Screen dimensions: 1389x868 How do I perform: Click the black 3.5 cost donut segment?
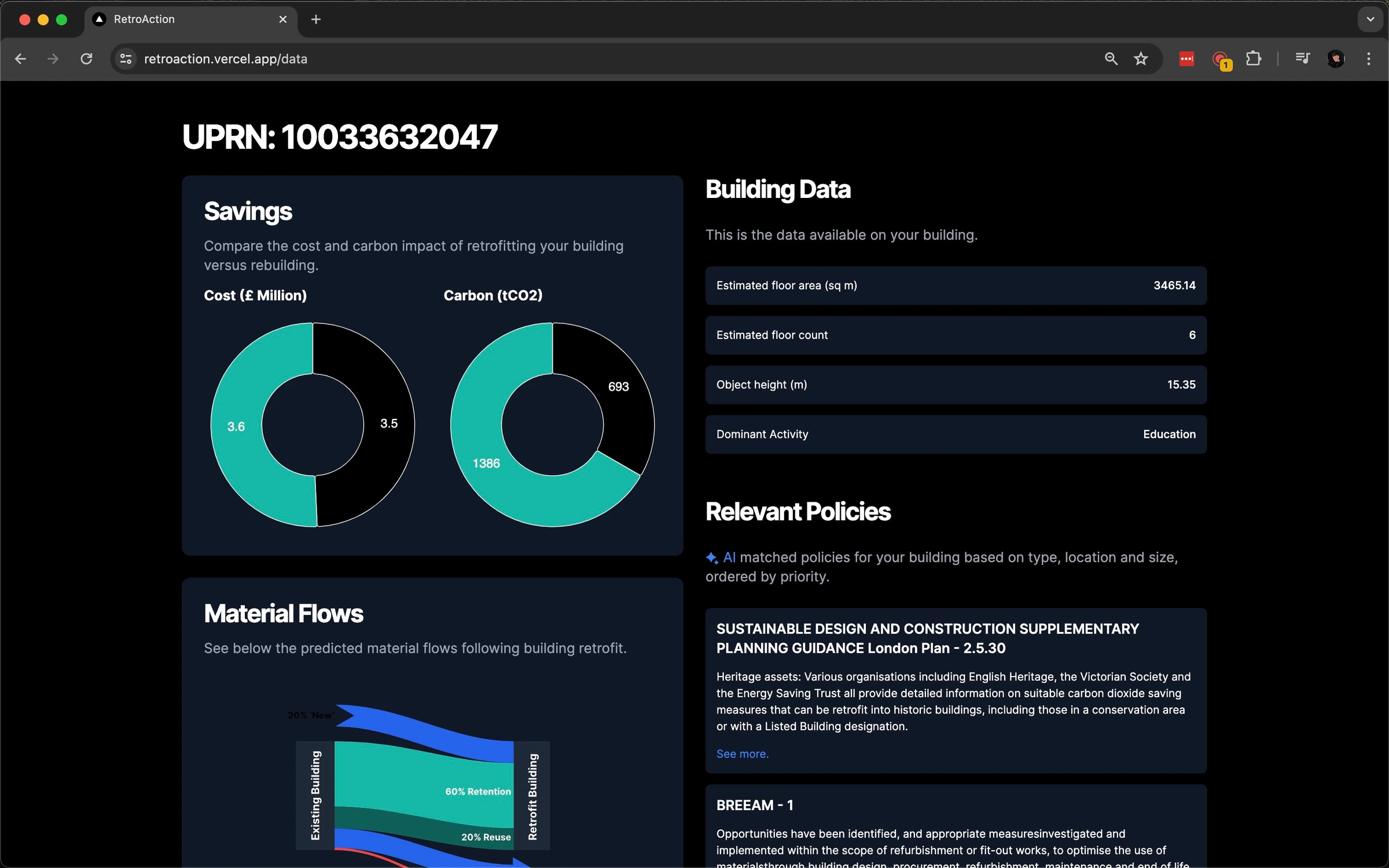tap(389, 424)
